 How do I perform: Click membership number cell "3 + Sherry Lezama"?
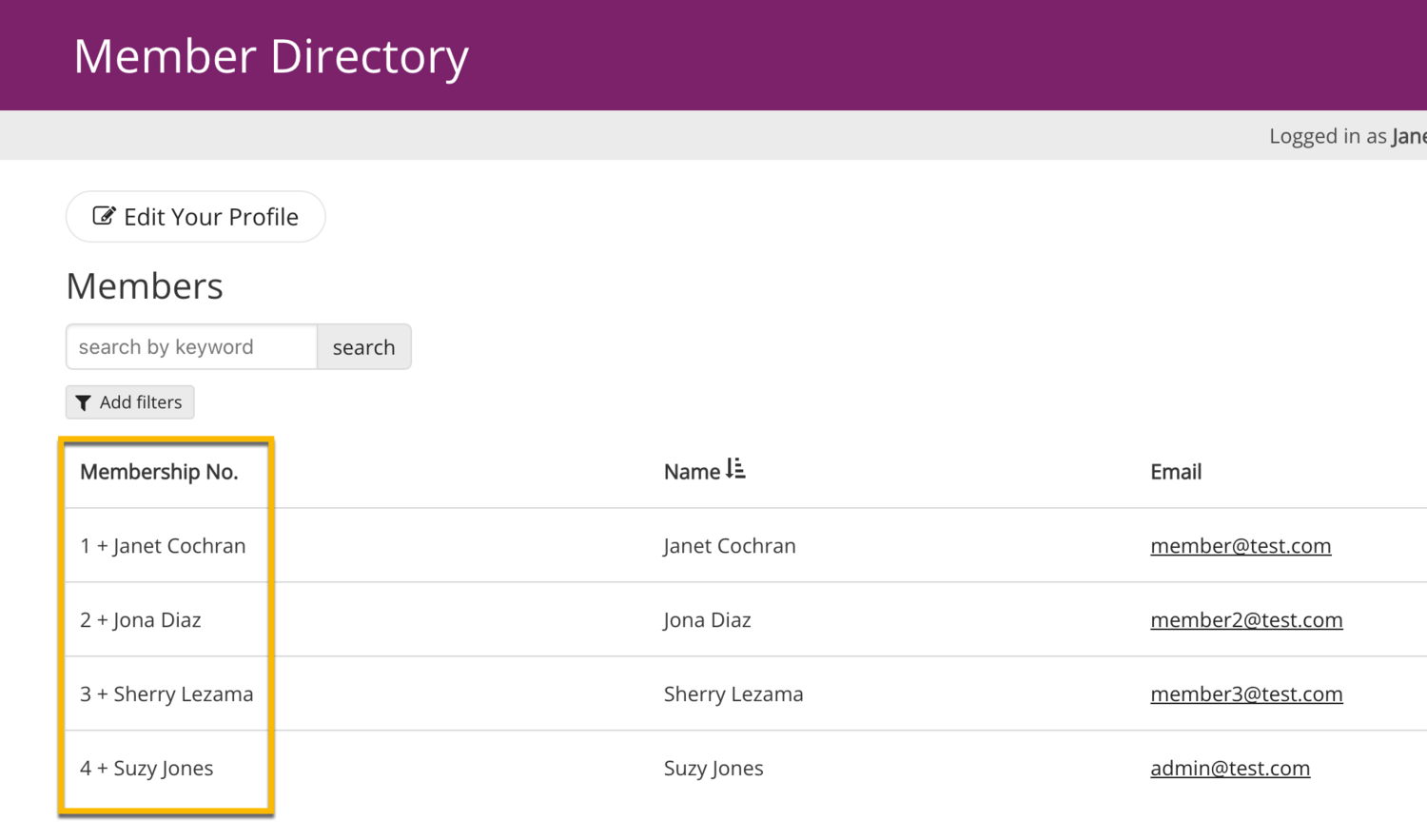(x=166, y=694)
